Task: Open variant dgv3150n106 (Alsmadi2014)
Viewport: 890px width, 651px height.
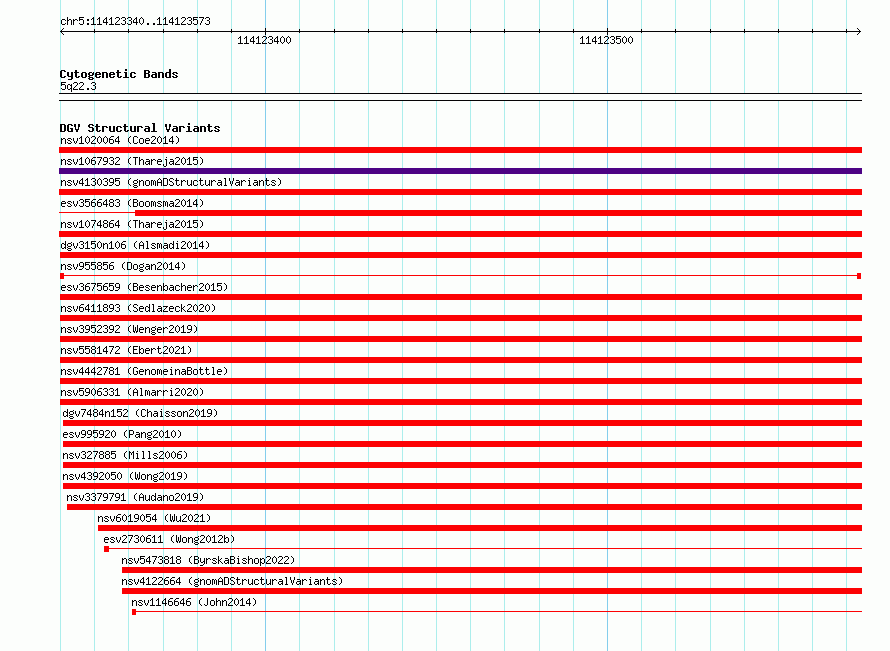Action: [x=135, y=245]
